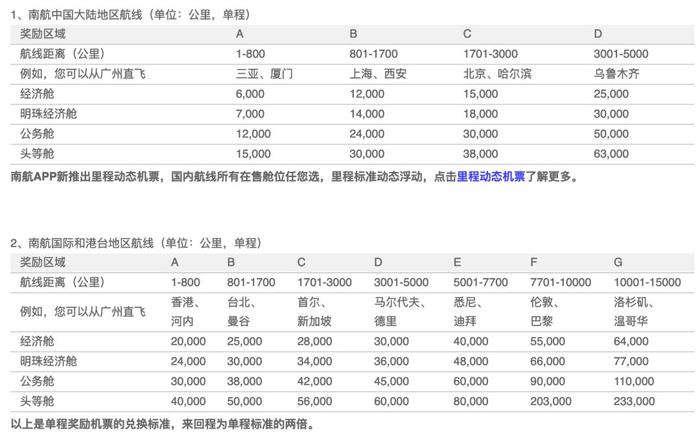Click the 14,000 cell
This screenshot has width=700, height=439.
tap(367, 114)
